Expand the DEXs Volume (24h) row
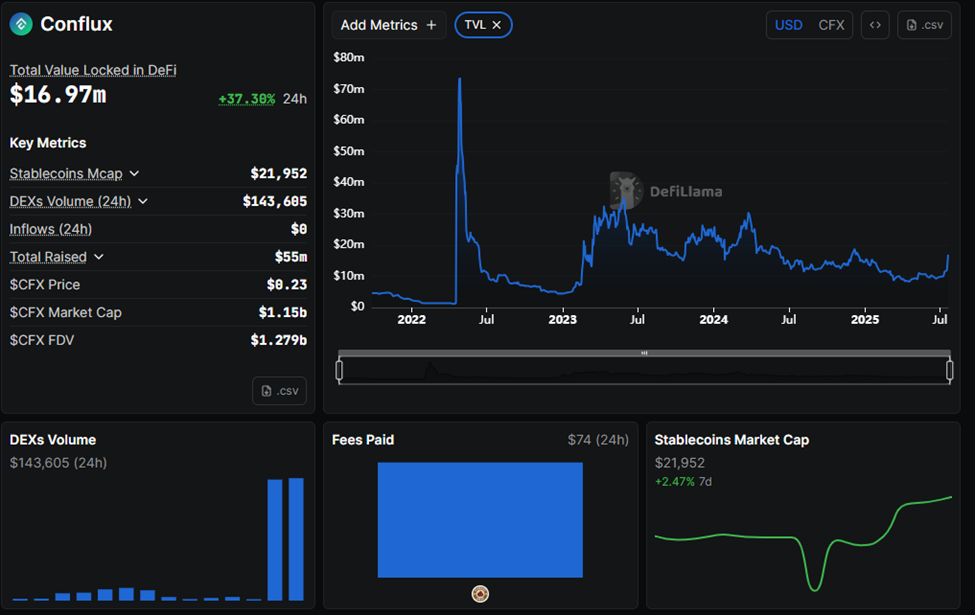975x615 pixels. [x=143, y=201]
